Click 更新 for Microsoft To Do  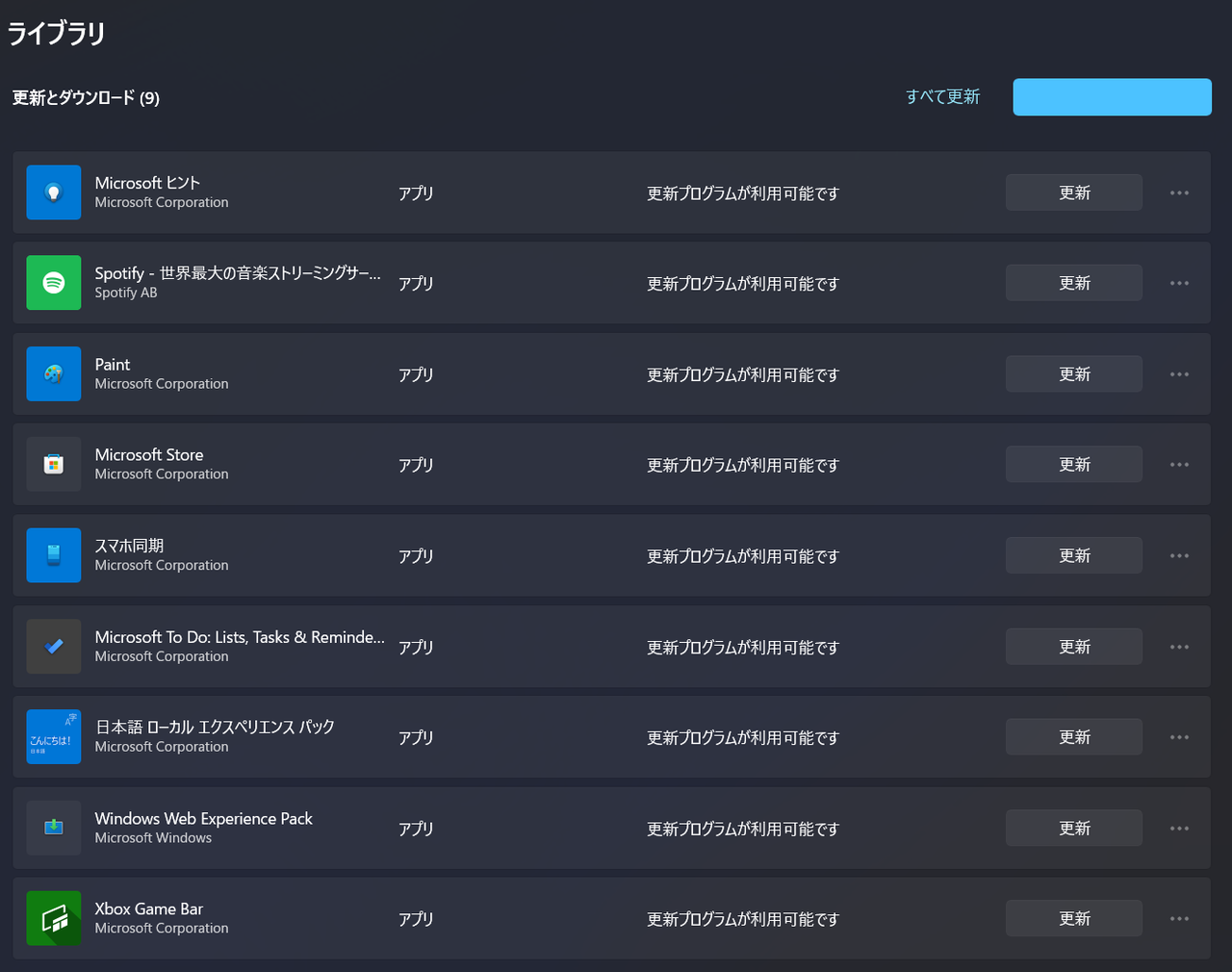point(1074,647)
